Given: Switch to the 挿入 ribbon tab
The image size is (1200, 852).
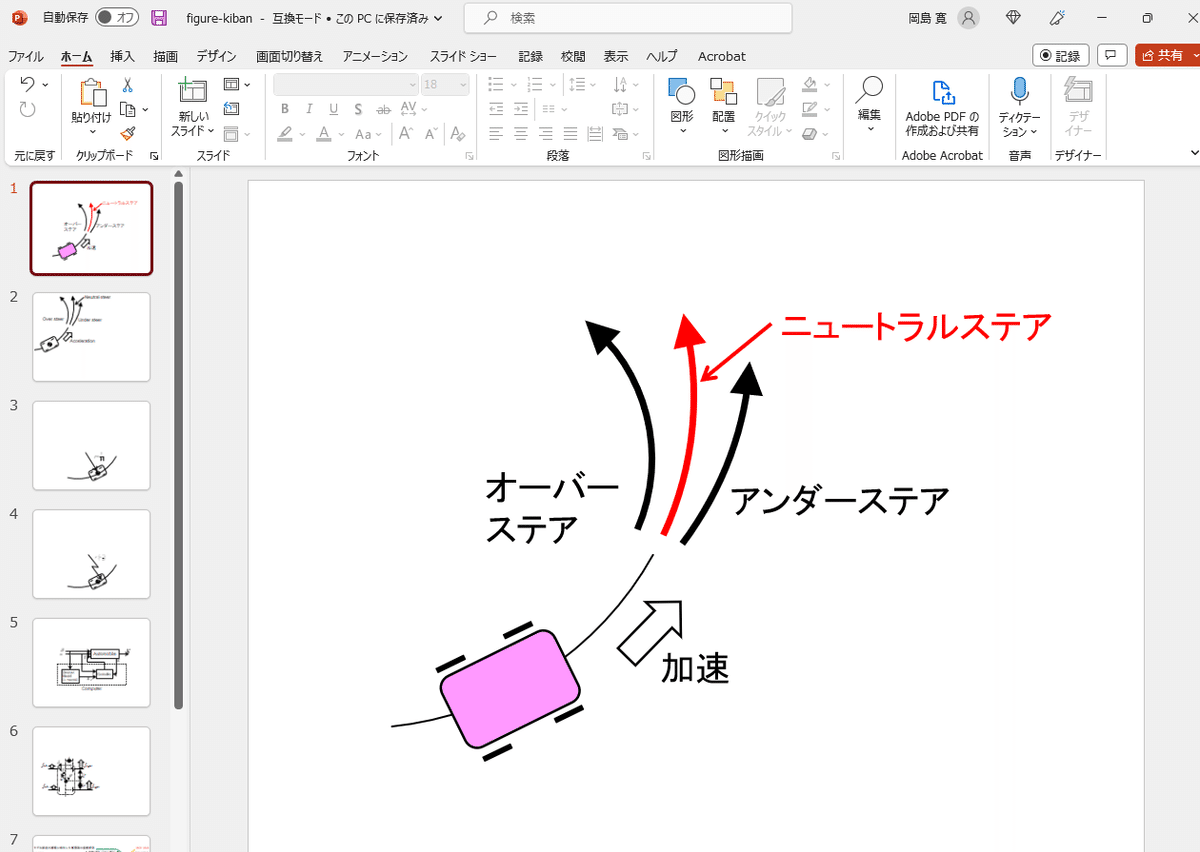Looking at the screenshot, I should [122, 56].
